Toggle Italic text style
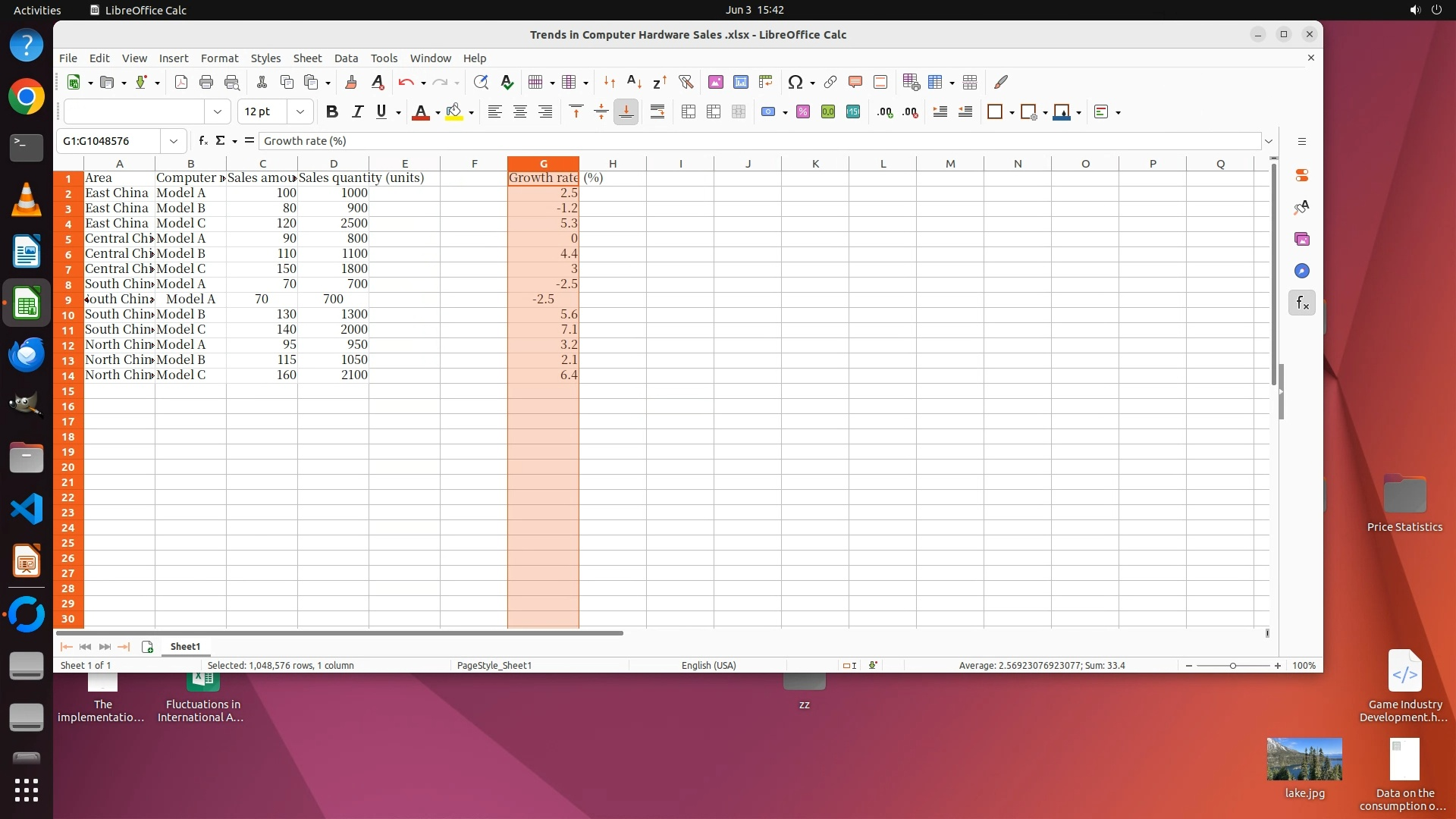The image size is (1456, 819). click(357, 112)
